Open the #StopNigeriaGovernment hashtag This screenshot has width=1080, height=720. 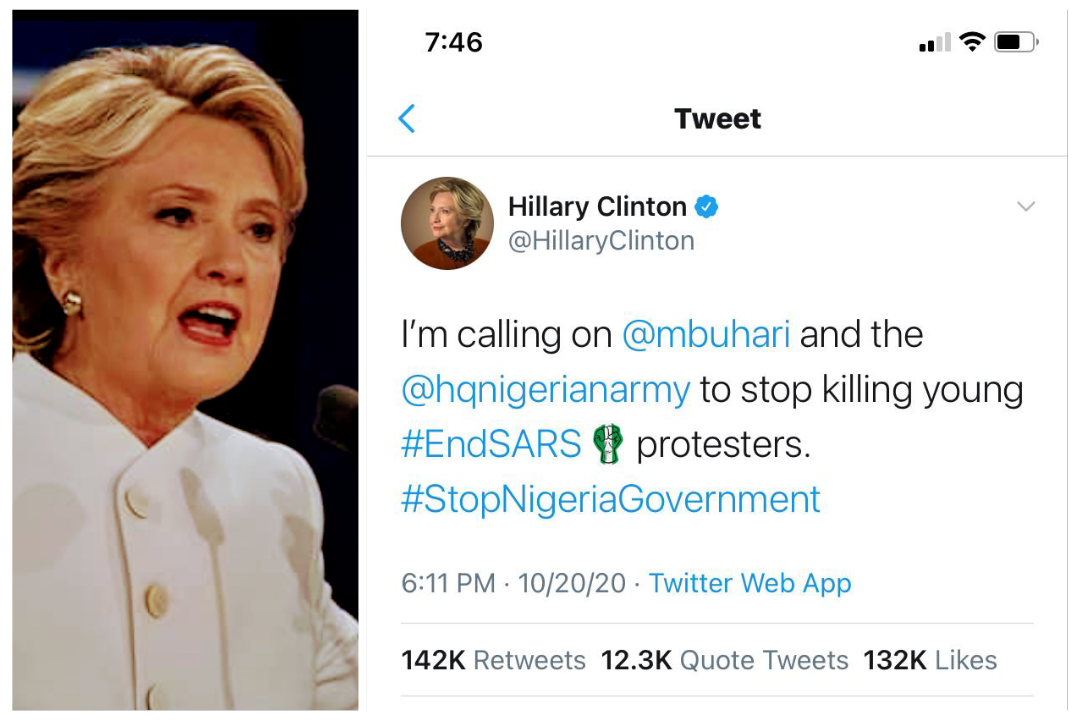point(610,500)
